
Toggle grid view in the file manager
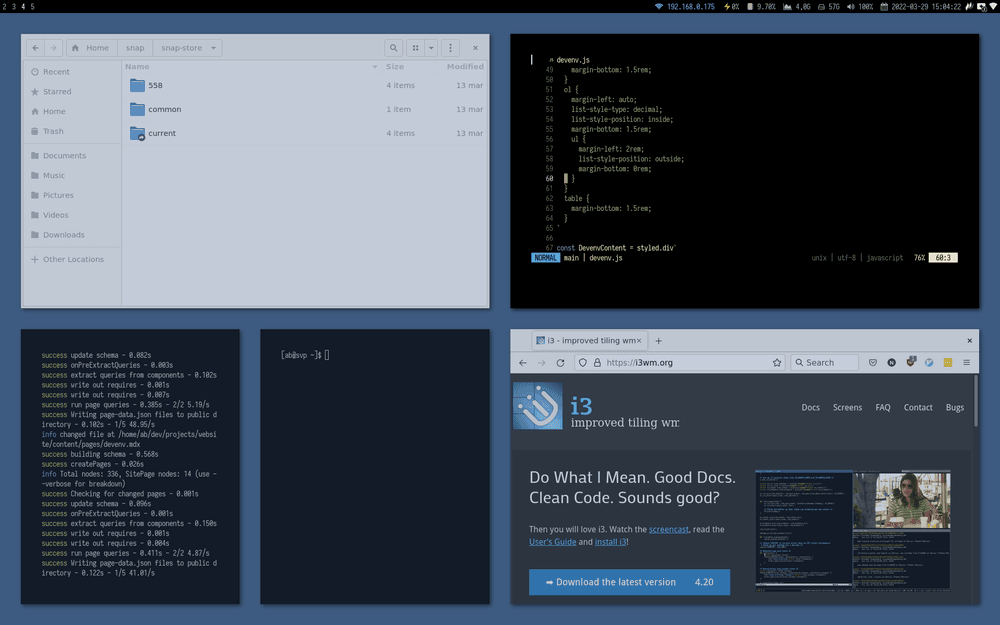coord(415,48)
